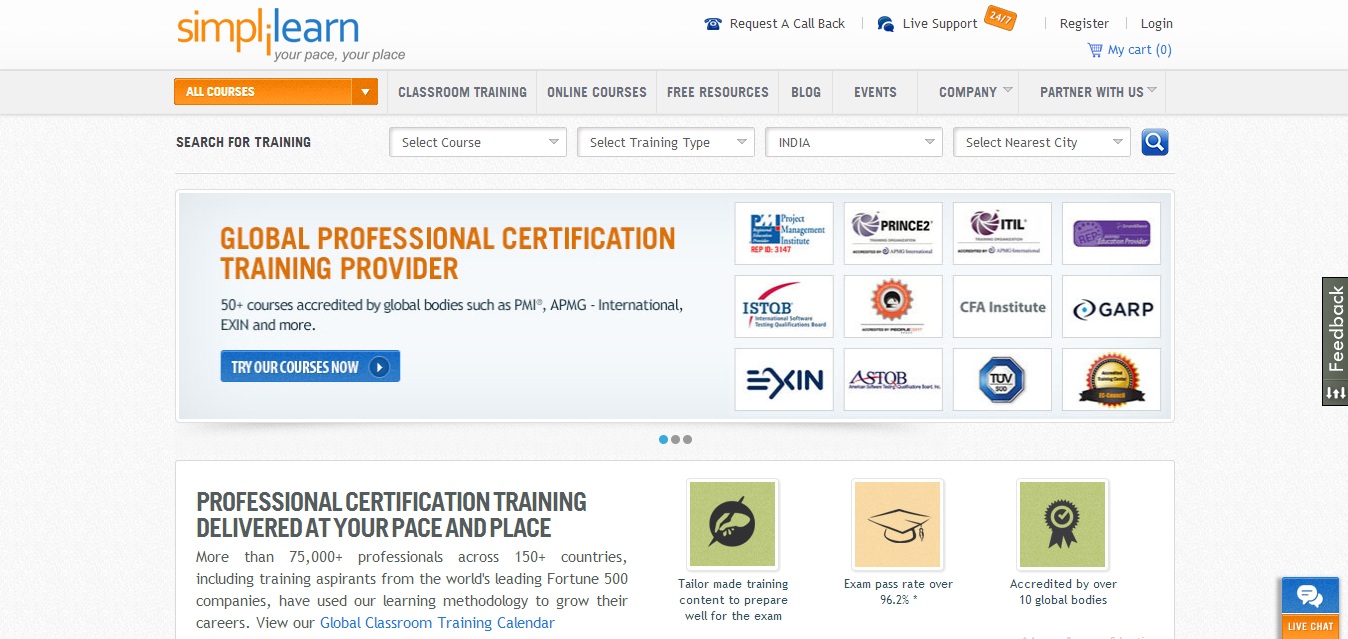Viewport: 1348px width, 639px height.
Task: Click the orange 24/7 badge
Action: pyautogui.click(x=1000, y=17)
